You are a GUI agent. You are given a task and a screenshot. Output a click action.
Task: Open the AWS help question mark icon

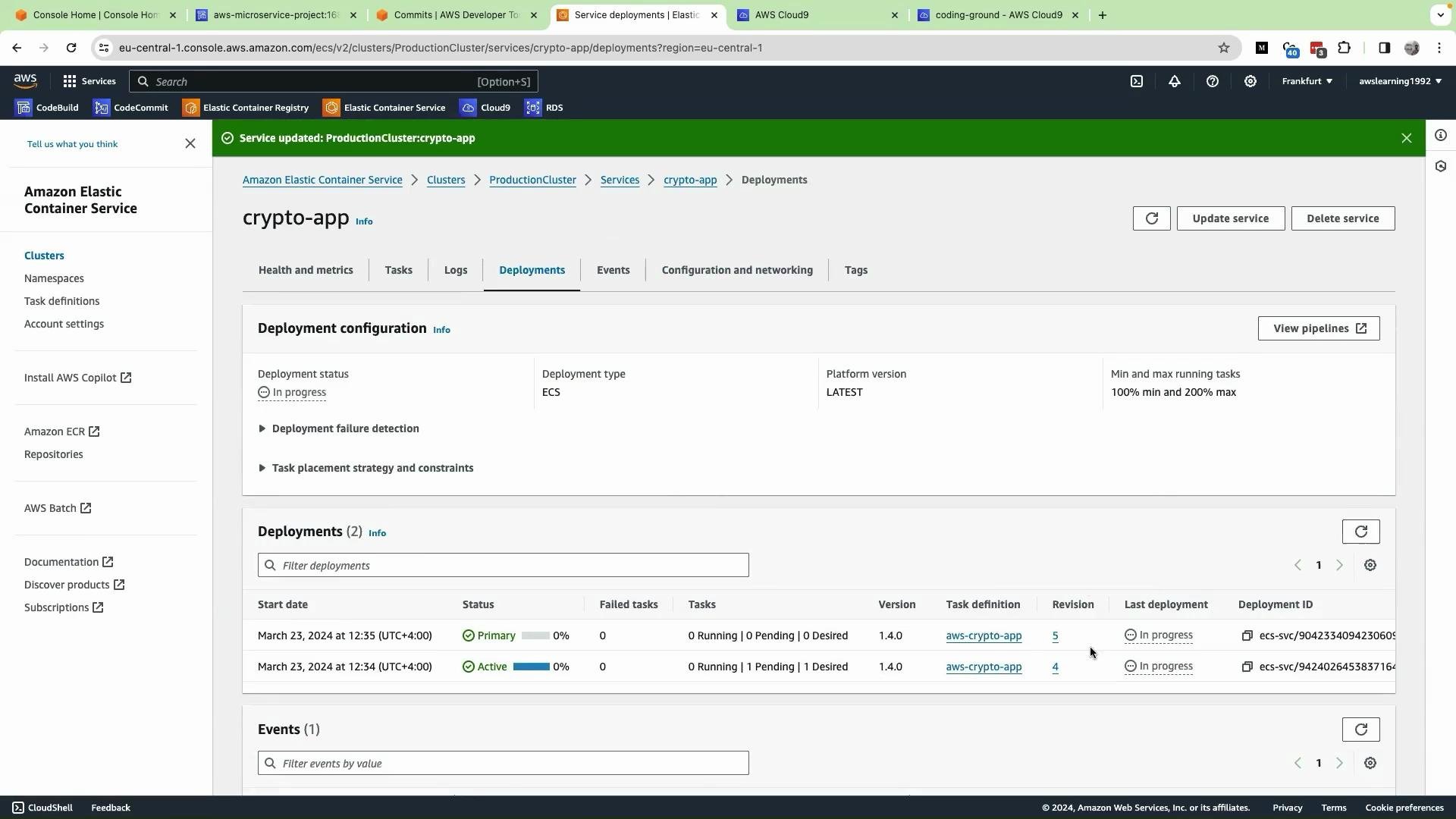1212,81
